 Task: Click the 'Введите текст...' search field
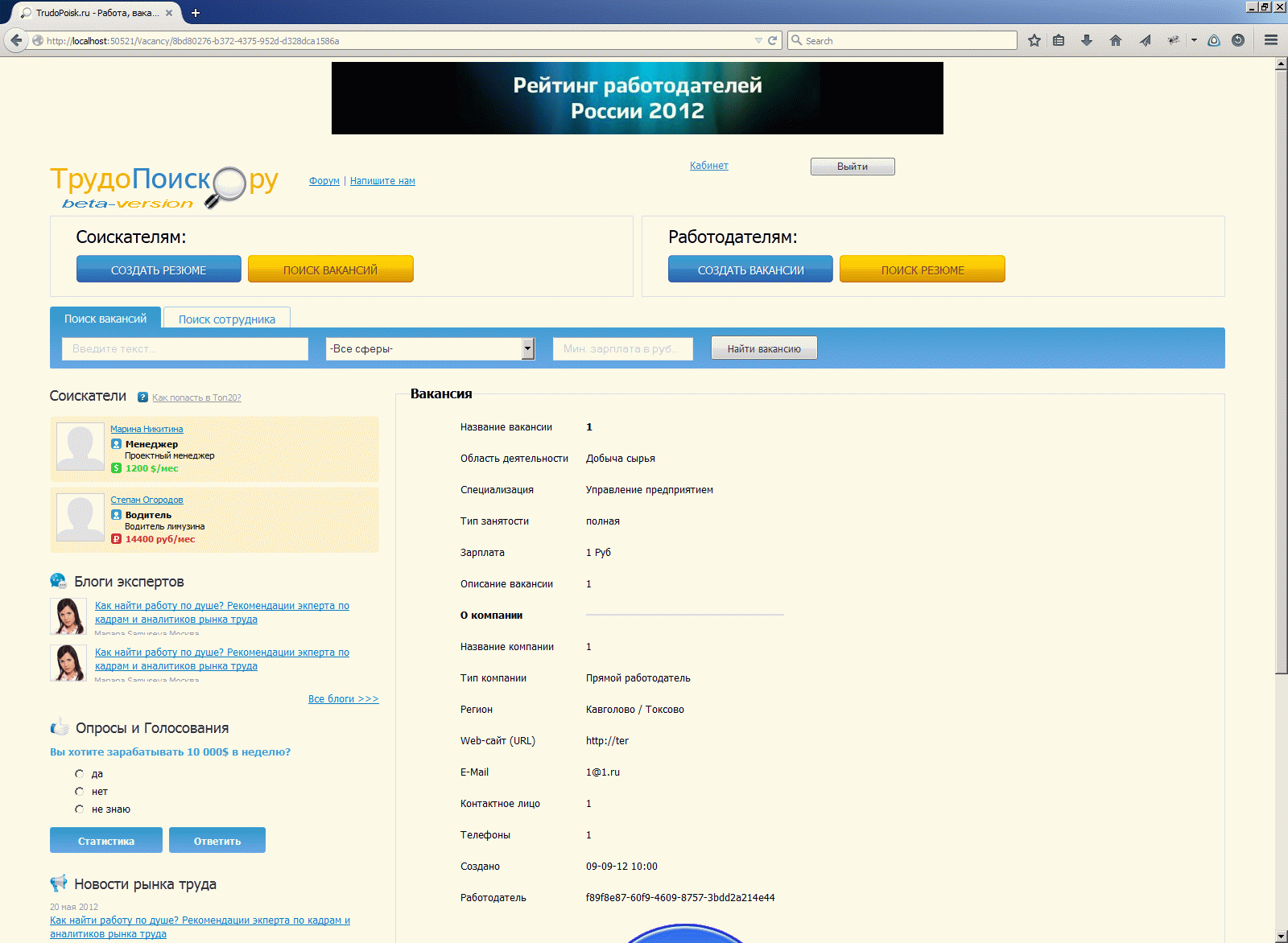185,348
